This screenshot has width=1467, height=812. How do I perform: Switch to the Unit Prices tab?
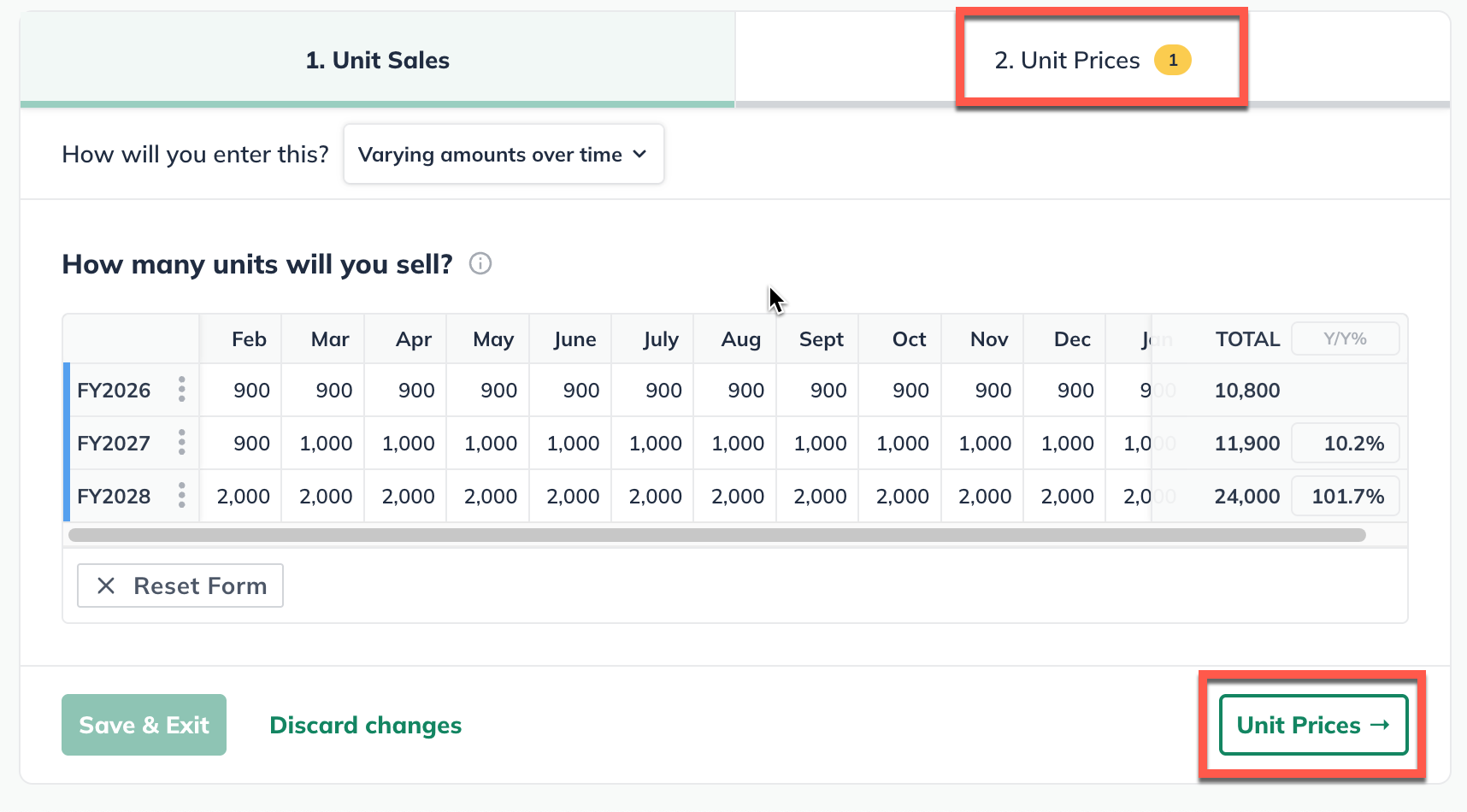pos(1067,60)
